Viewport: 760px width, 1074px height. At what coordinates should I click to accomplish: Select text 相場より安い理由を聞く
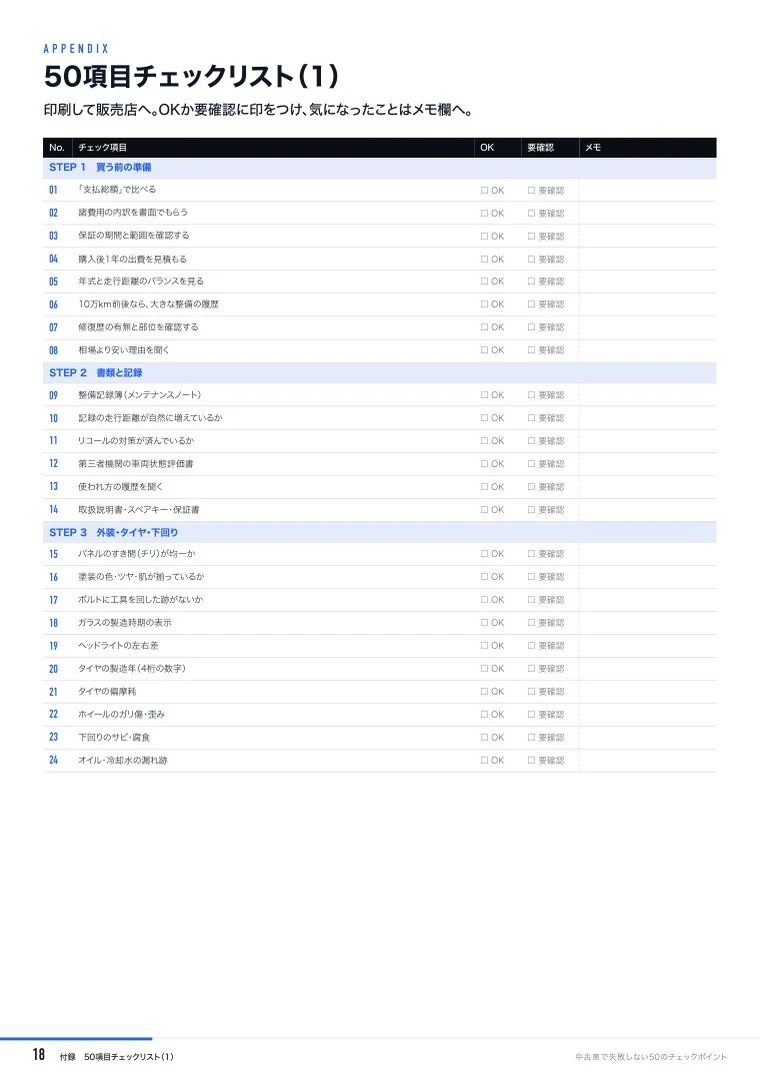(123, 350)
